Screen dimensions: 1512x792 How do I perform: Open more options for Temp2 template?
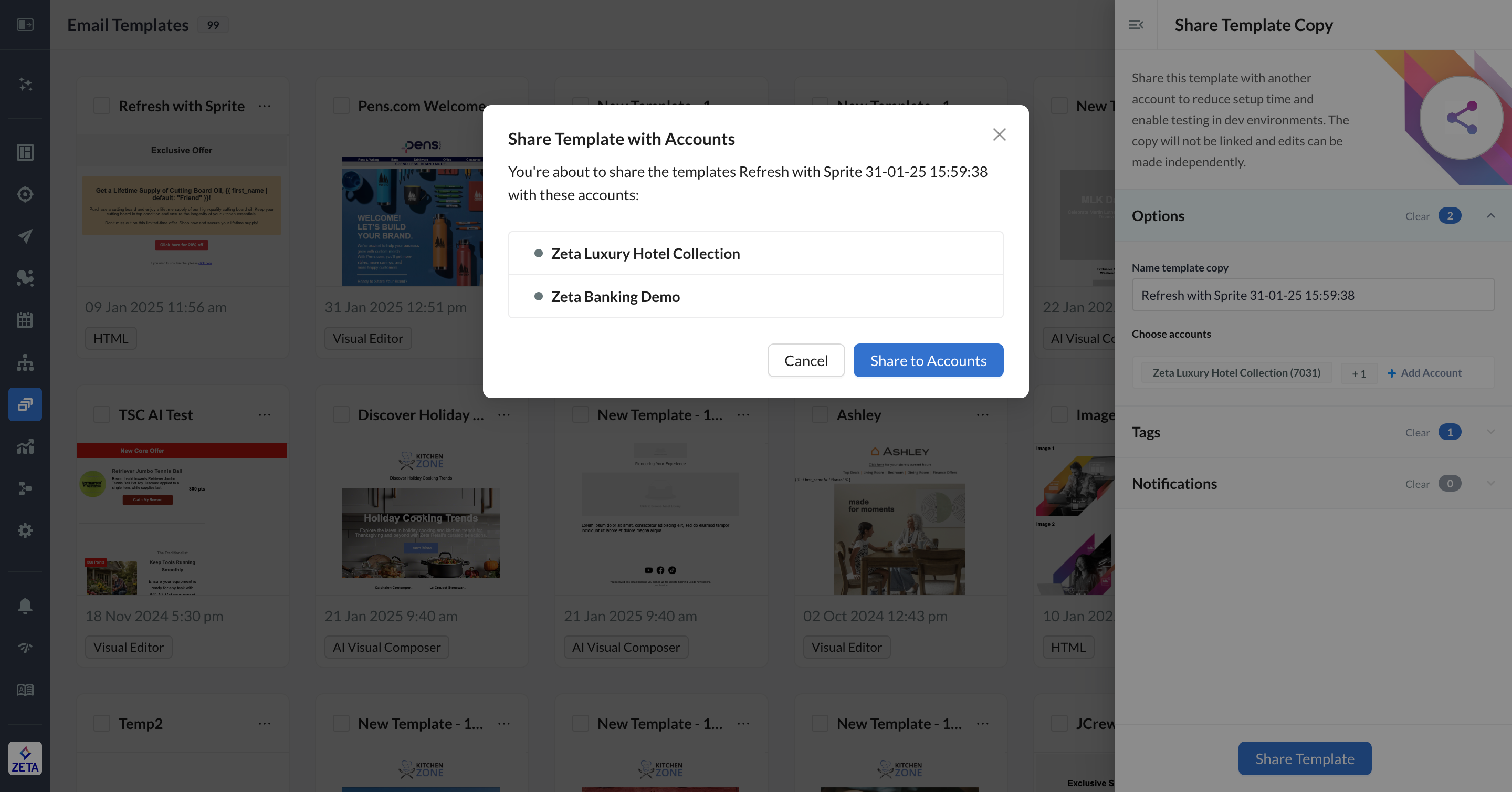265,724
